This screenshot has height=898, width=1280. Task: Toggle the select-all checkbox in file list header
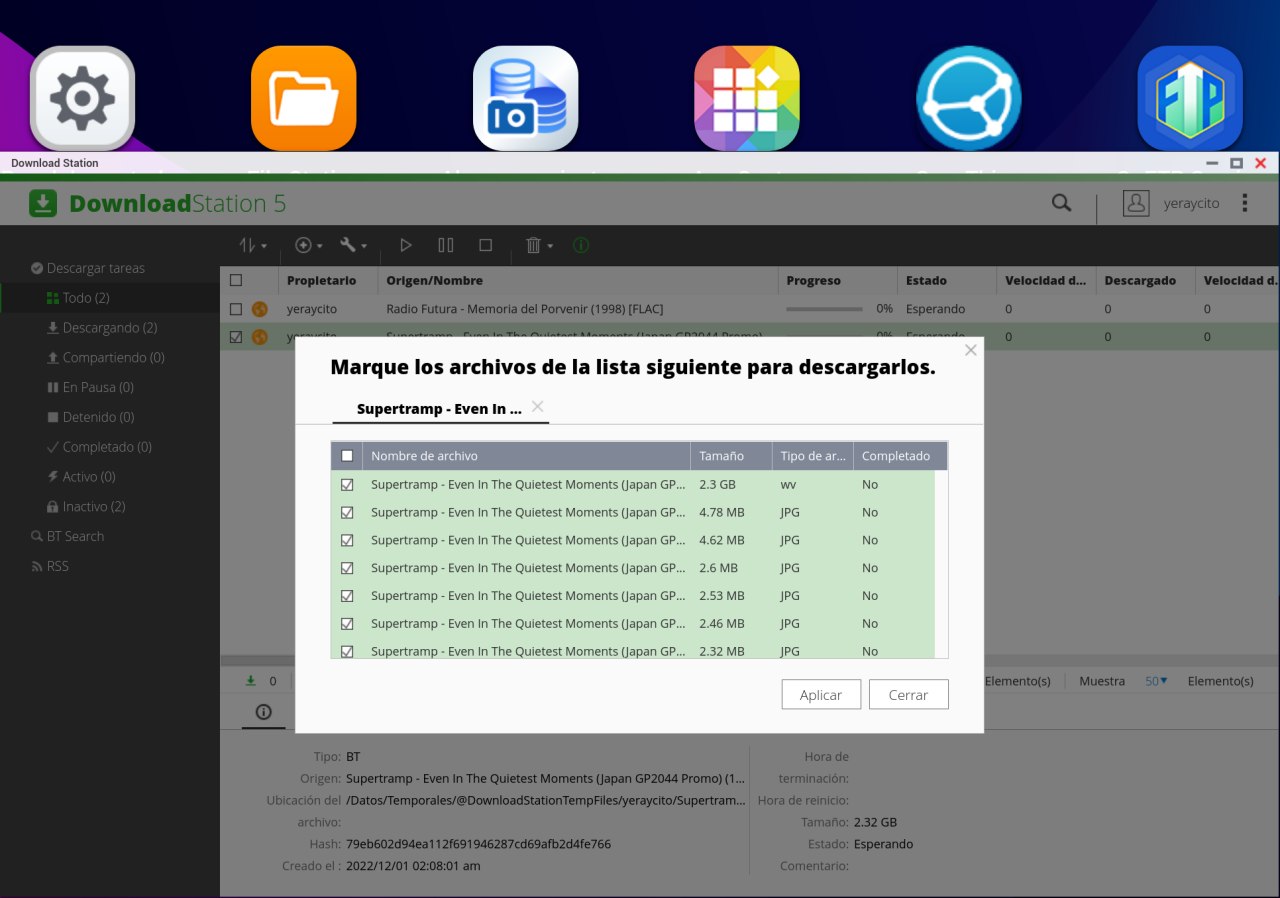(x=347, y=456)
